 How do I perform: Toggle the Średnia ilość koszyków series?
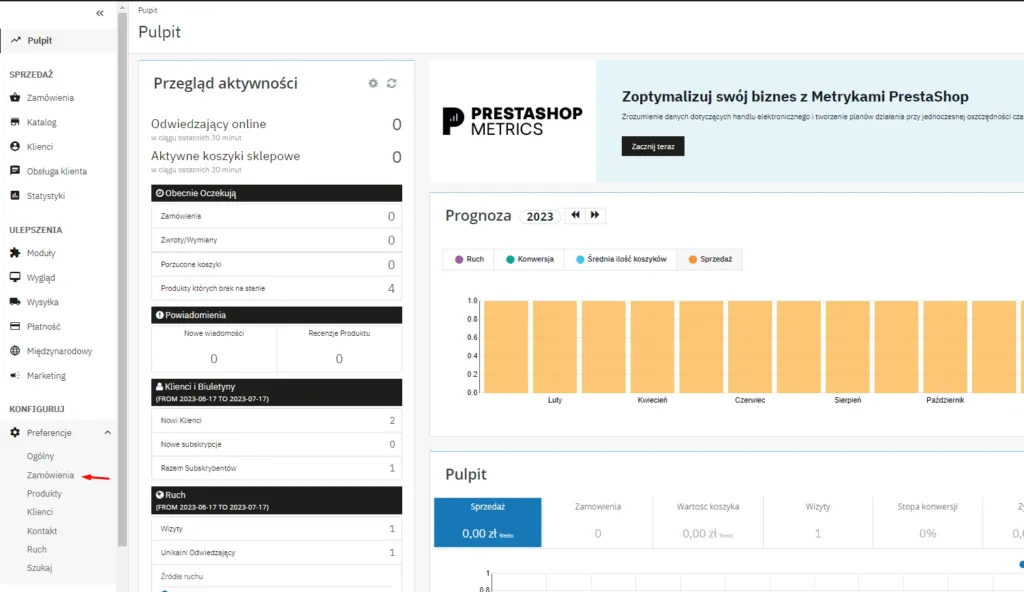point(620,259)
